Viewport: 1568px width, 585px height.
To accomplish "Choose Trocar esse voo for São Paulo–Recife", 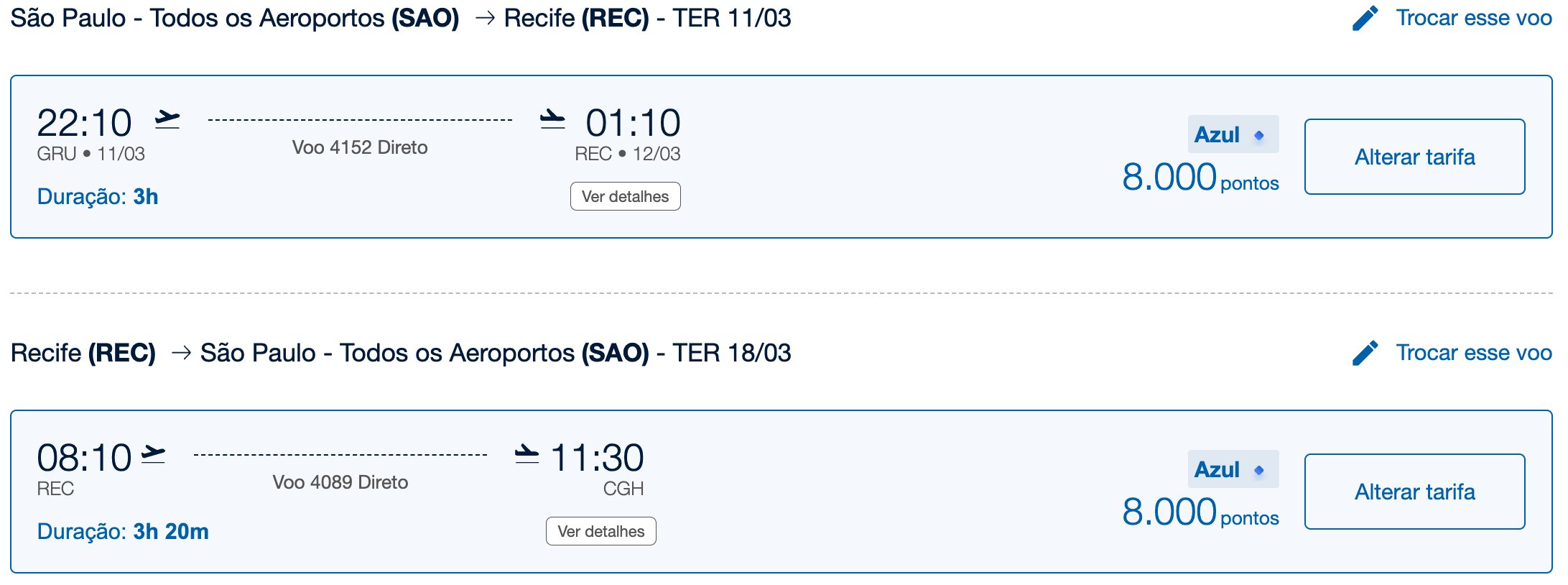I will click(1473, 18).
